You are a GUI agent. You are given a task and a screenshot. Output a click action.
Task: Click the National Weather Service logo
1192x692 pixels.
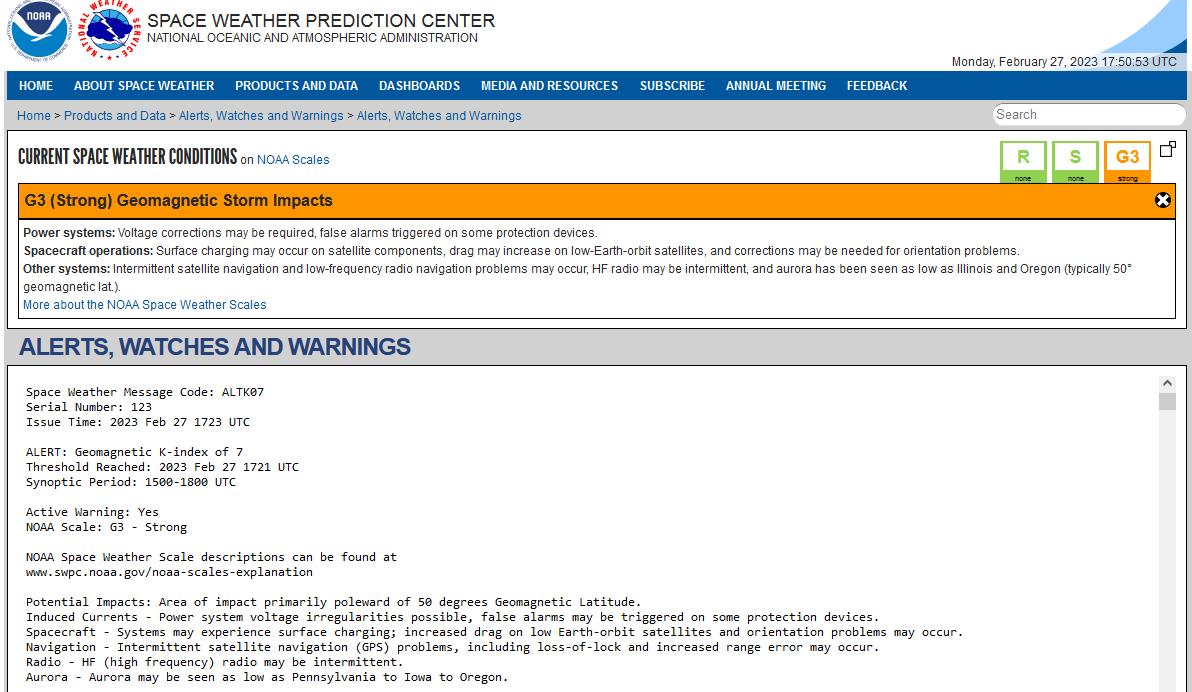109,30
